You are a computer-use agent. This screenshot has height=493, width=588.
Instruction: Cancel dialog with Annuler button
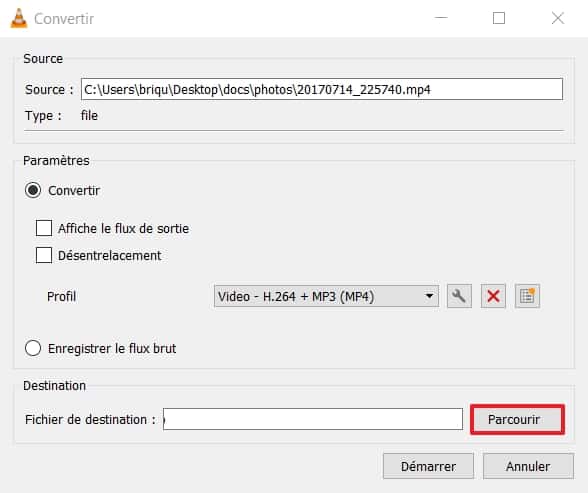[x=528, y=466]
